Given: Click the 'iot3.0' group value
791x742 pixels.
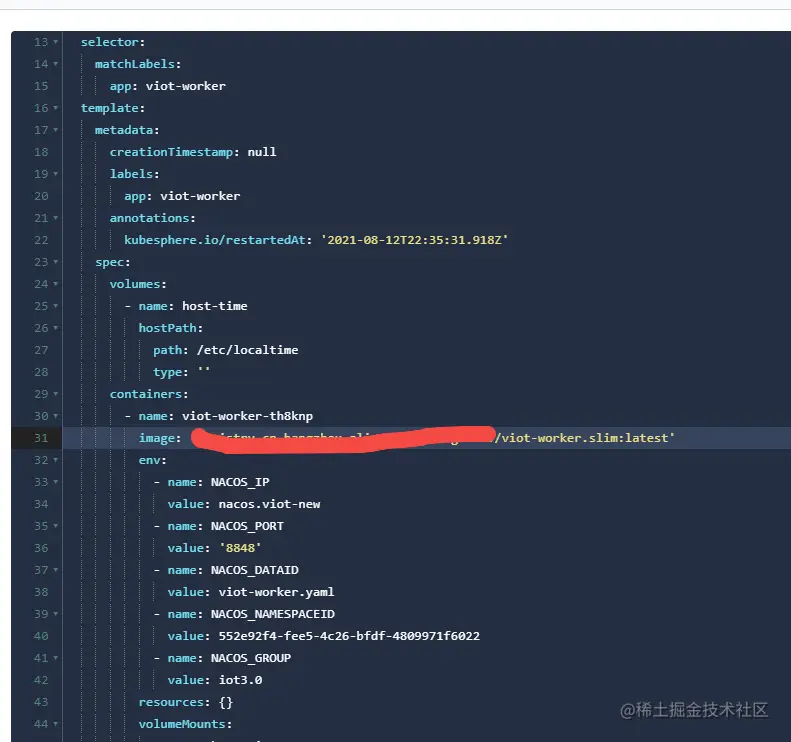Looking at the screenshot, I should pos(240,680).
